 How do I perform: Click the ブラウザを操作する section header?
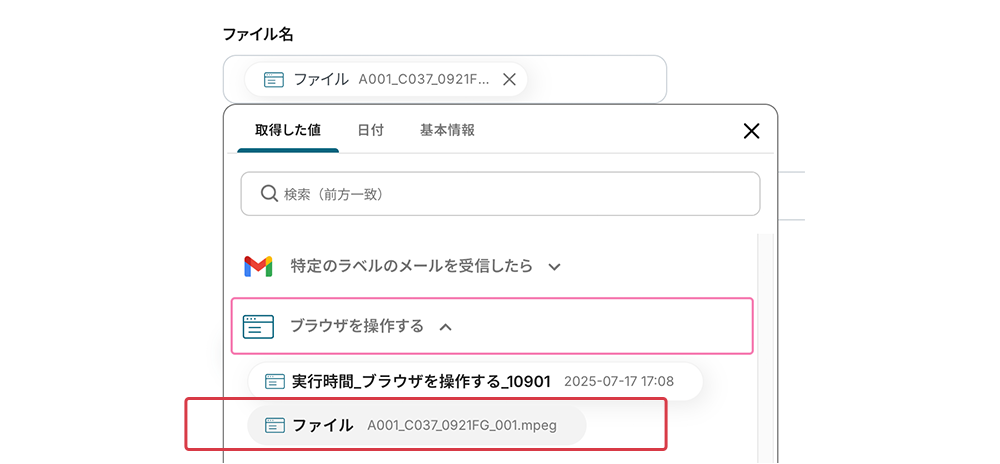(356, 326)
